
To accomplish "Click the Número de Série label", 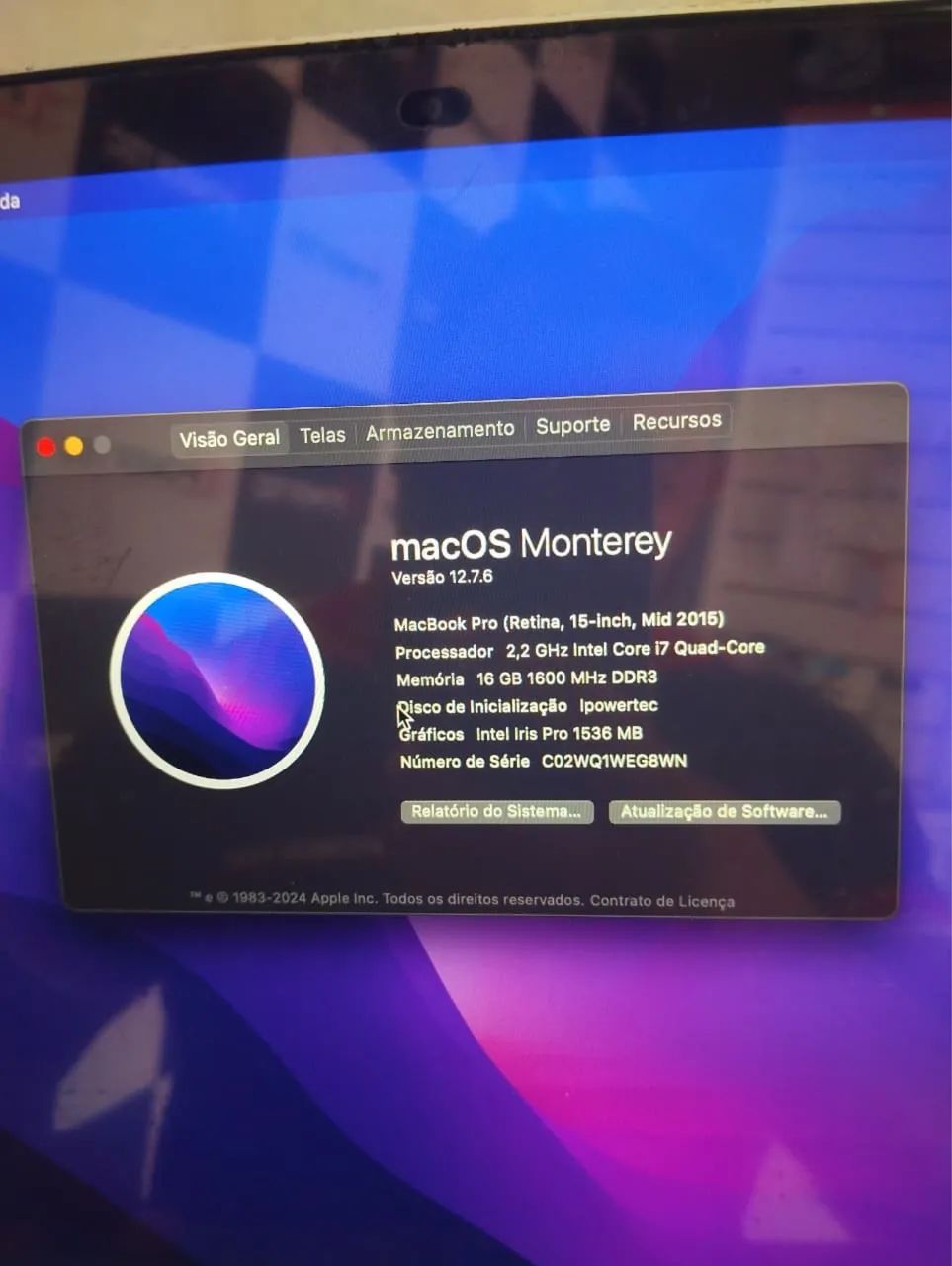I will 465,761.
